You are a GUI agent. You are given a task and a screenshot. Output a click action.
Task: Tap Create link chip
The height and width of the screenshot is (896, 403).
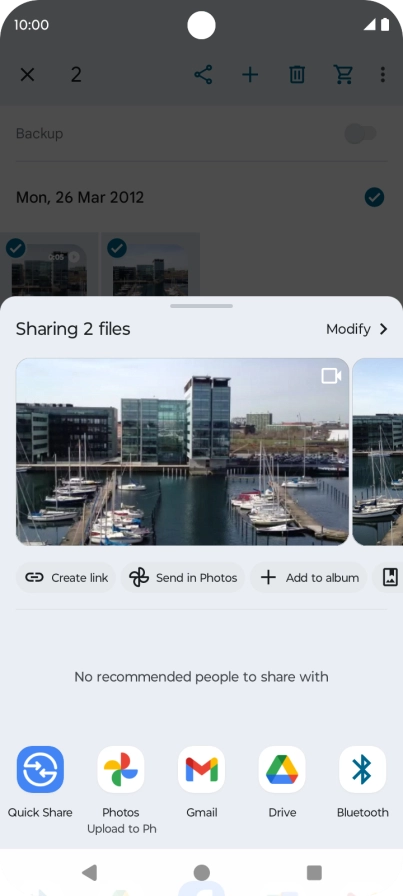click(x=66, y=578)
